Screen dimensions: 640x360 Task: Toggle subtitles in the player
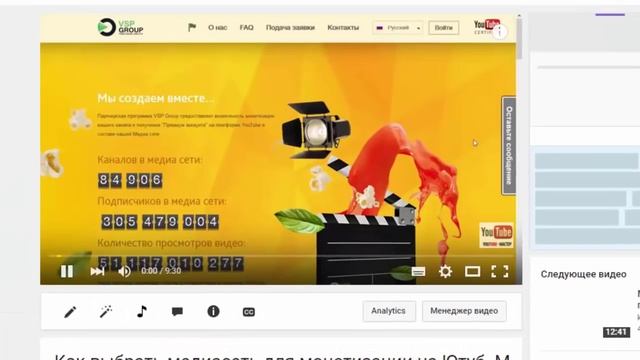tap(418, 271)
